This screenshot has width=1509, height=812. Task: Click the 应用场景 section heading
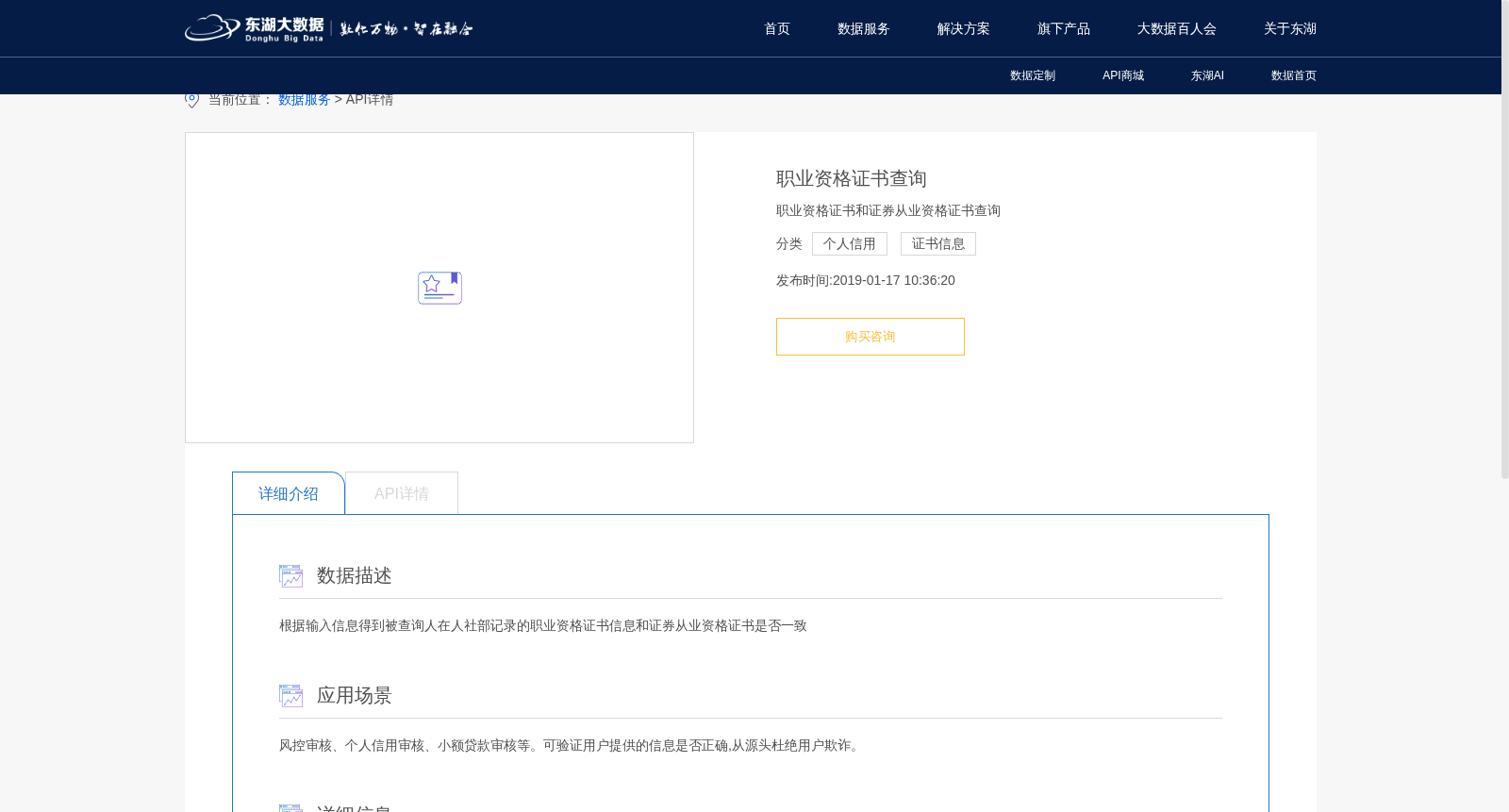[355, 695]
